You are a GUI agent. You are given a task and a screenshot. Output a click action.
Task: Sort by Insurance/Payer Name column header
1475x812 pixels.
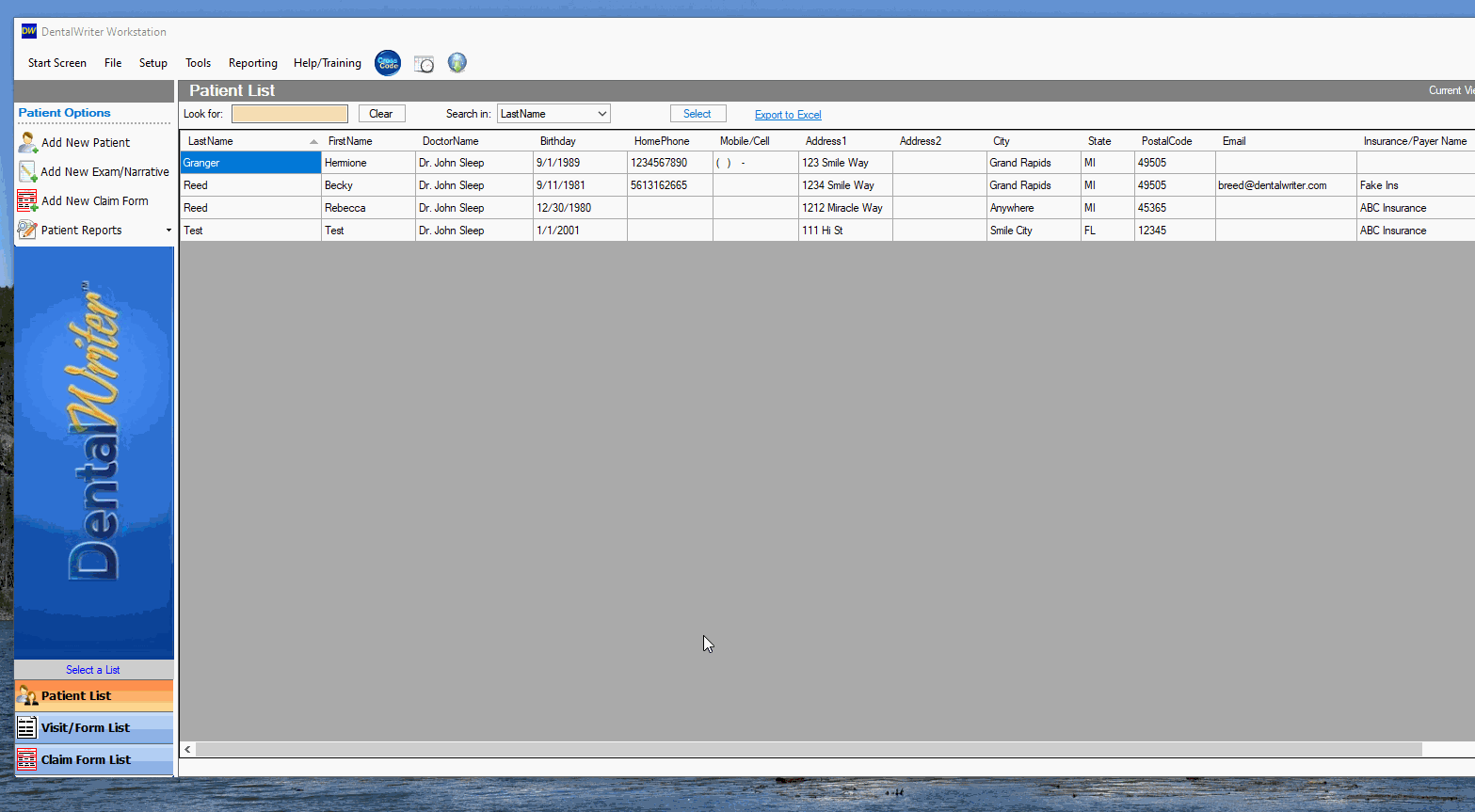pyautogui.click(x=1416, y=141)
